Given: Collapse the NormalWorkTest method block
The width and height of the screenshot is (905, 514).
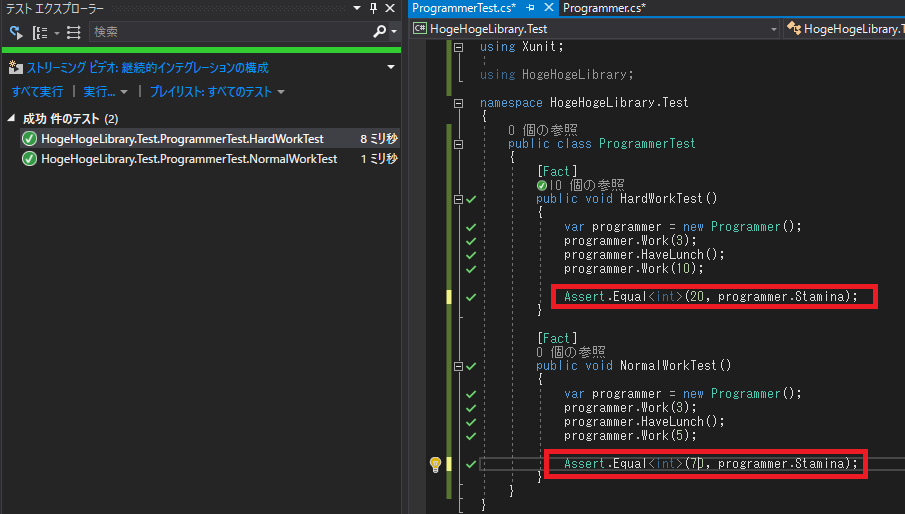Looking at the screenshot, I should click(458, 366).
